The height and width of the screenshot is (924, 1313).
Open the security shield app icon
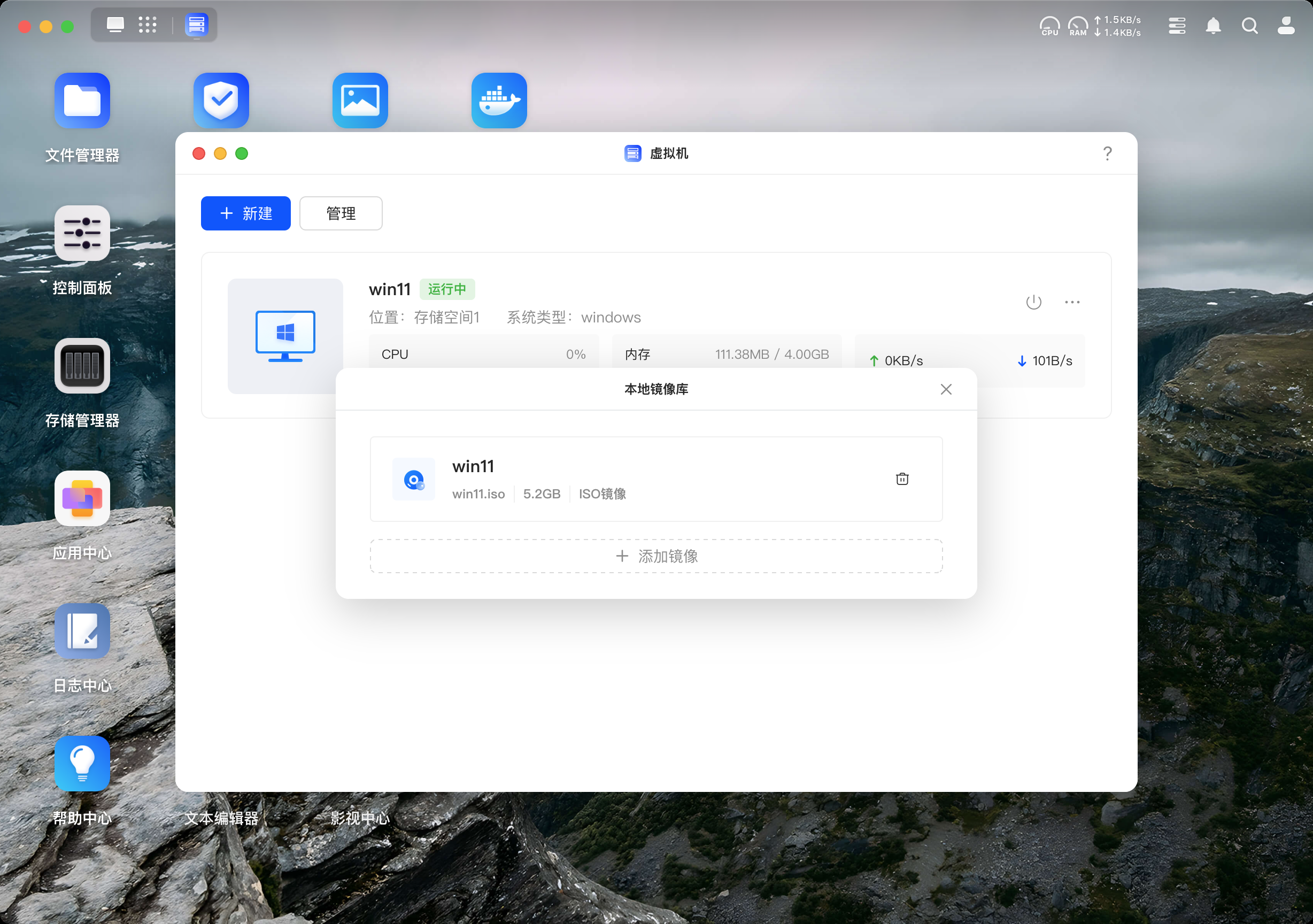[221, 101]
